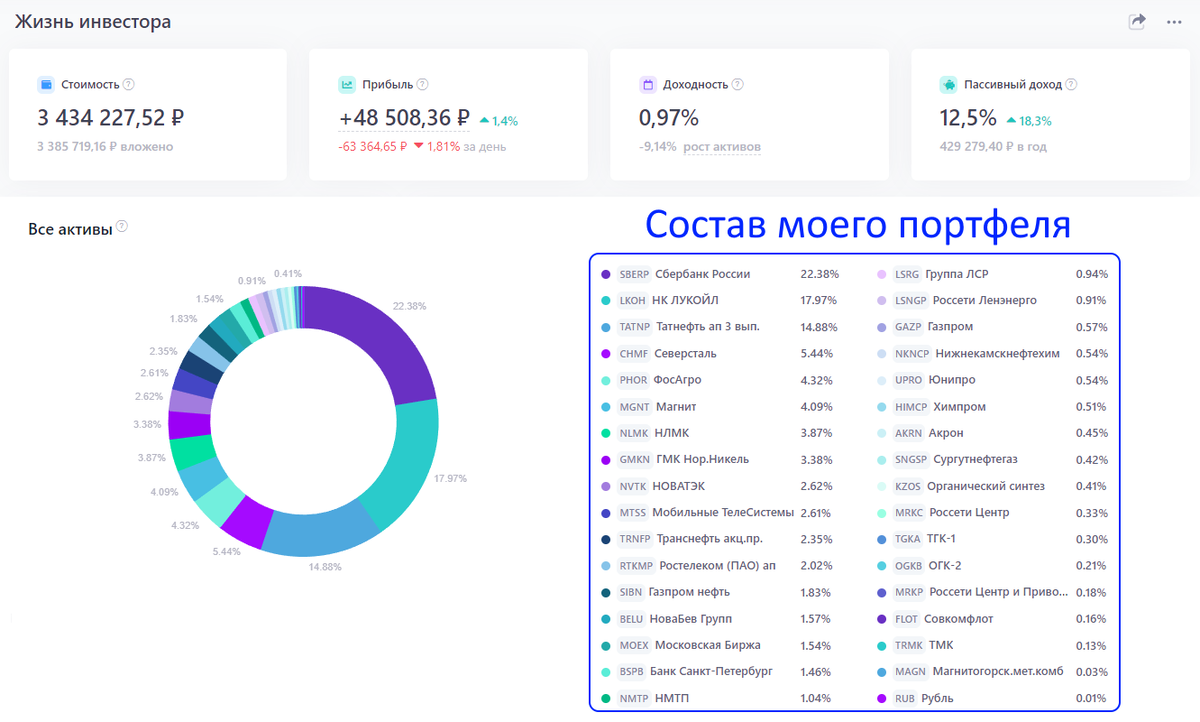Click the TATNP ticker badge
The width and height of the screenshot is (1200, 722).
[635, 327]
